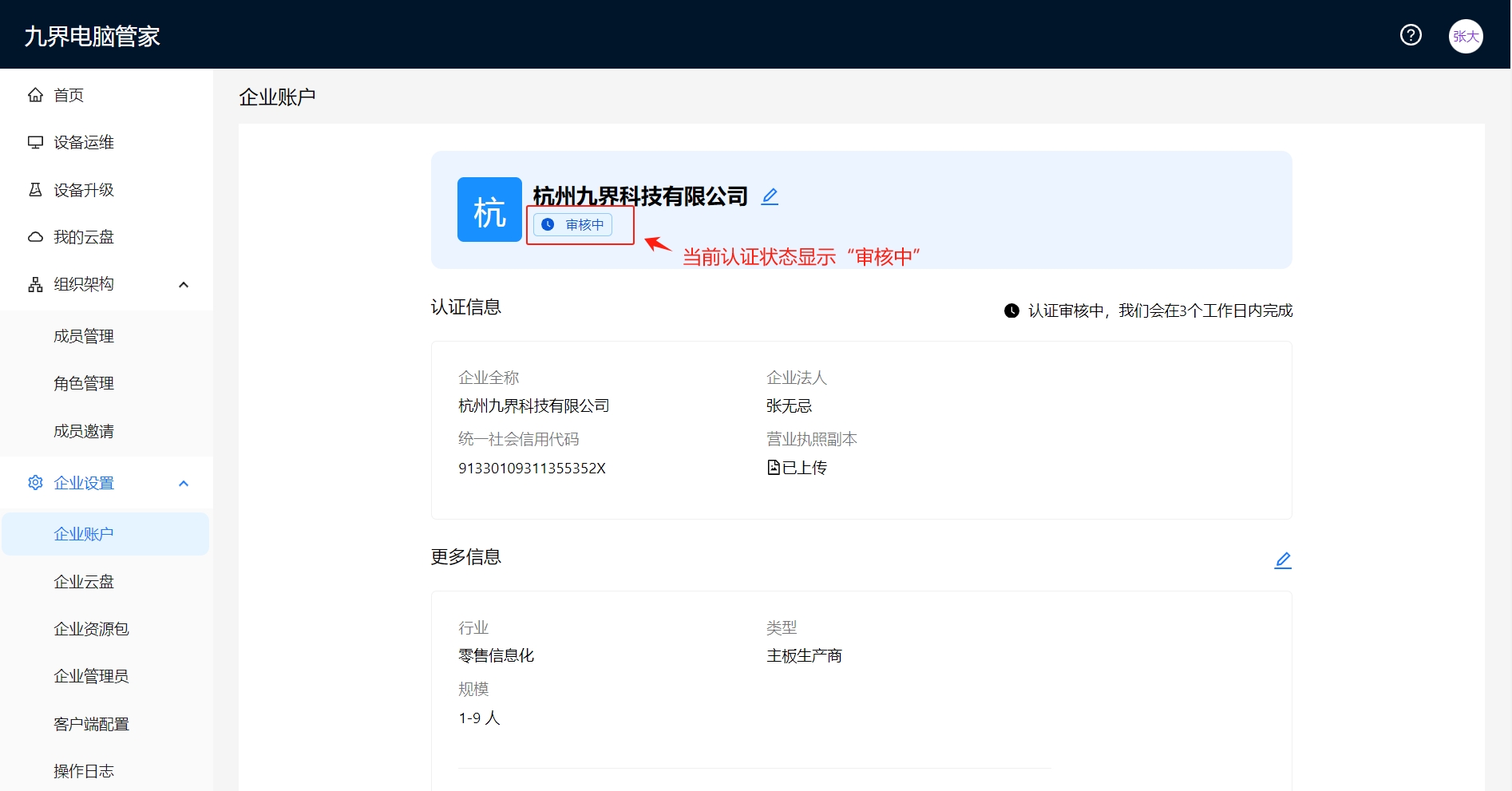The width and height of the screenshot is (1512, 791).
Task: Click the type value 主板生产商
Action: (804, 656)
